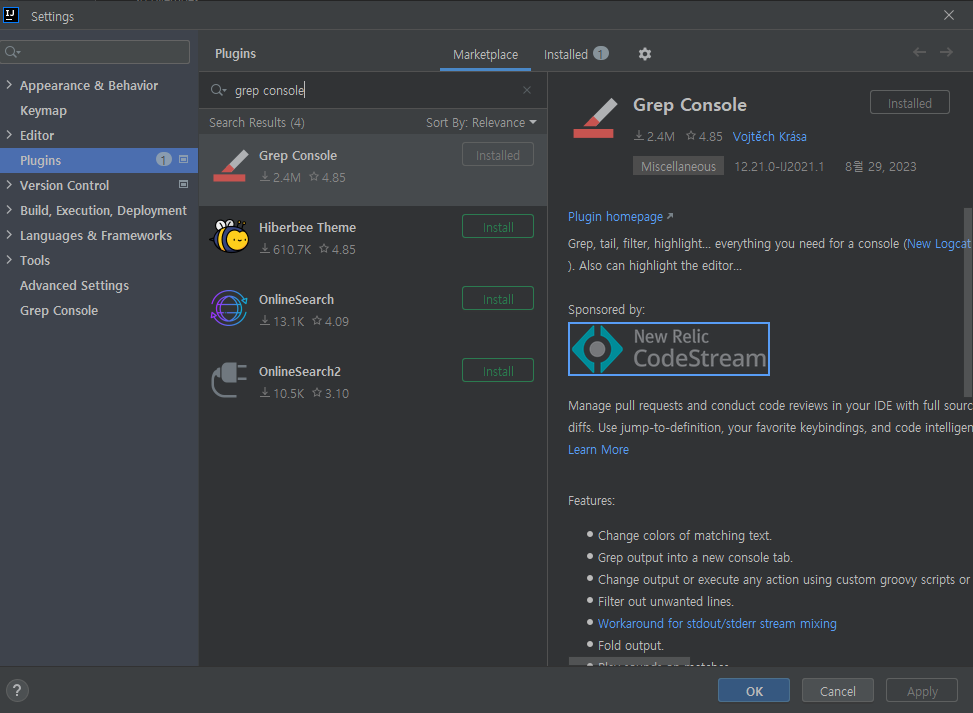This screenshot has width=973, height=713.
Task: Expand Languages & Frameworks section
Action: tap(9, 235)
